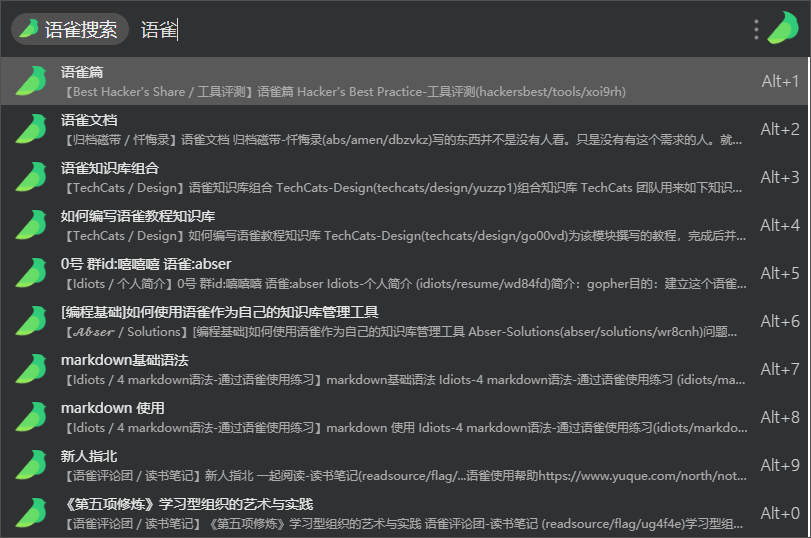Click the techcats/design/yuzzp1 description line
This screenshot has height=538, width=811.
(403, 188)
